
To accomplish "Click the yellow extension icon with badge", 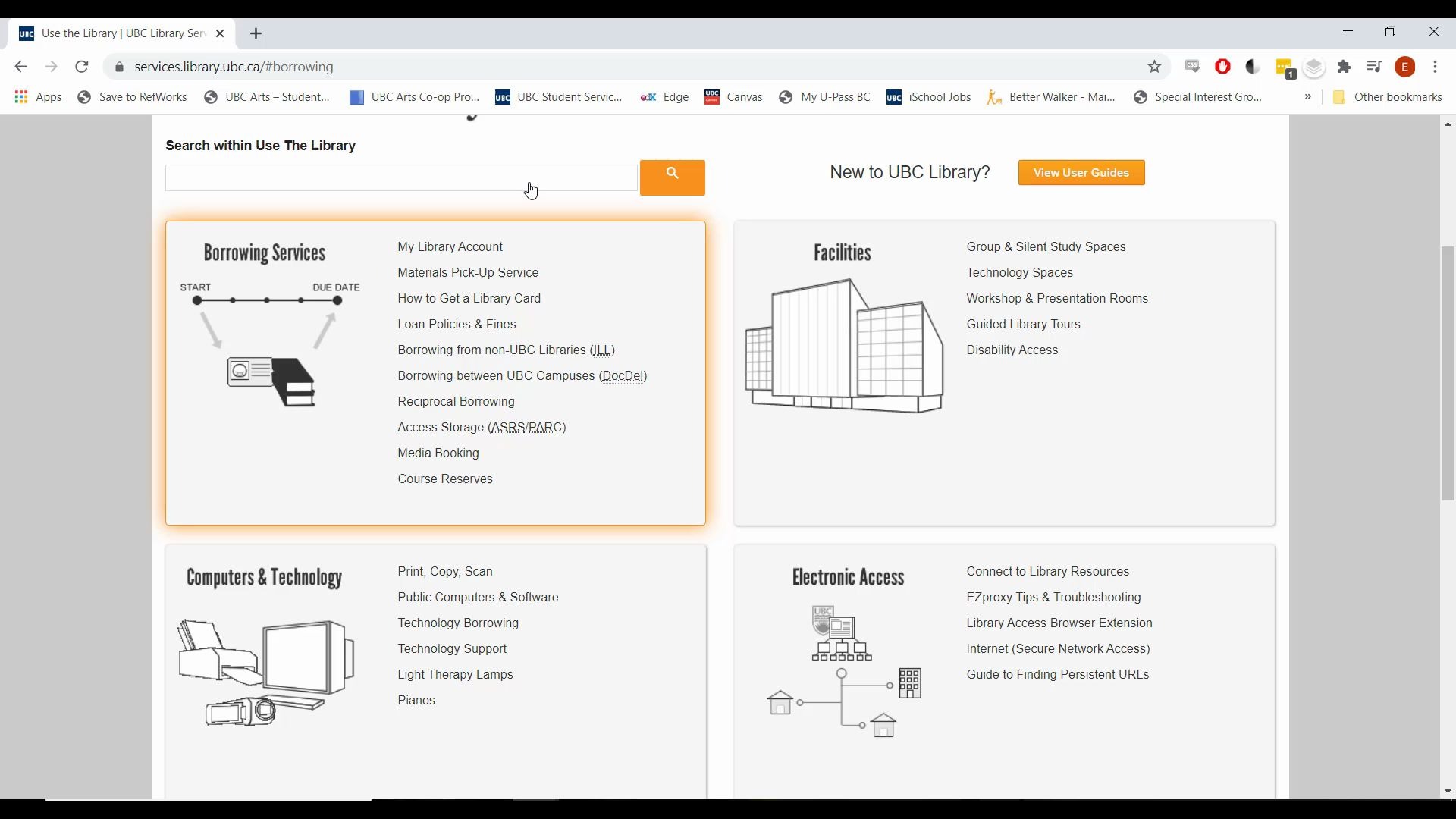I will point(1284,68).
